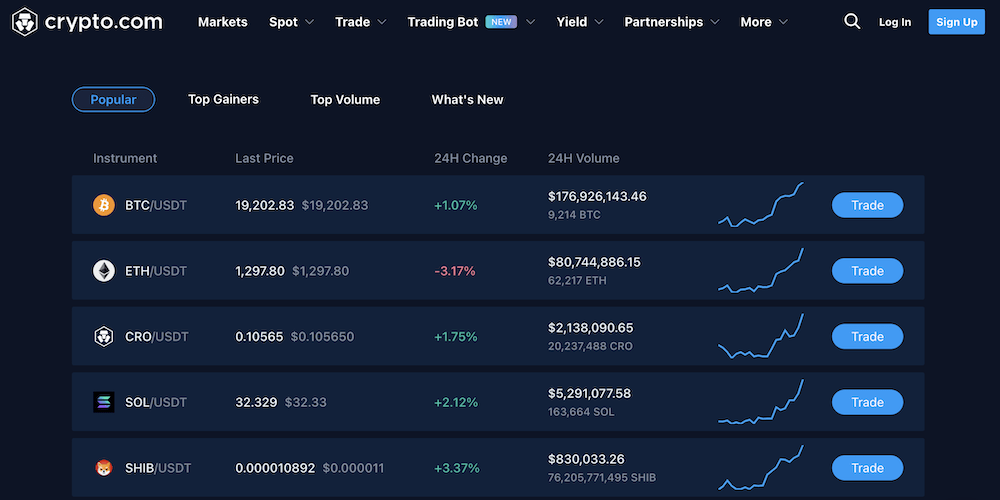The image size is (1000, 500).
Task: Select the Top Volume tab
Action: pyautogui.click(x=345, y=99)
